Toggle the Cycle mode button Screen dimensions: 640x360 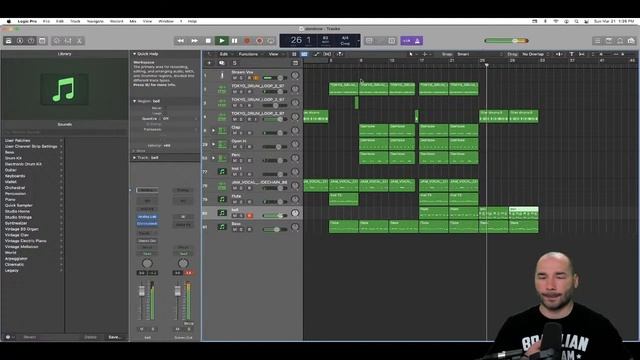271,41
